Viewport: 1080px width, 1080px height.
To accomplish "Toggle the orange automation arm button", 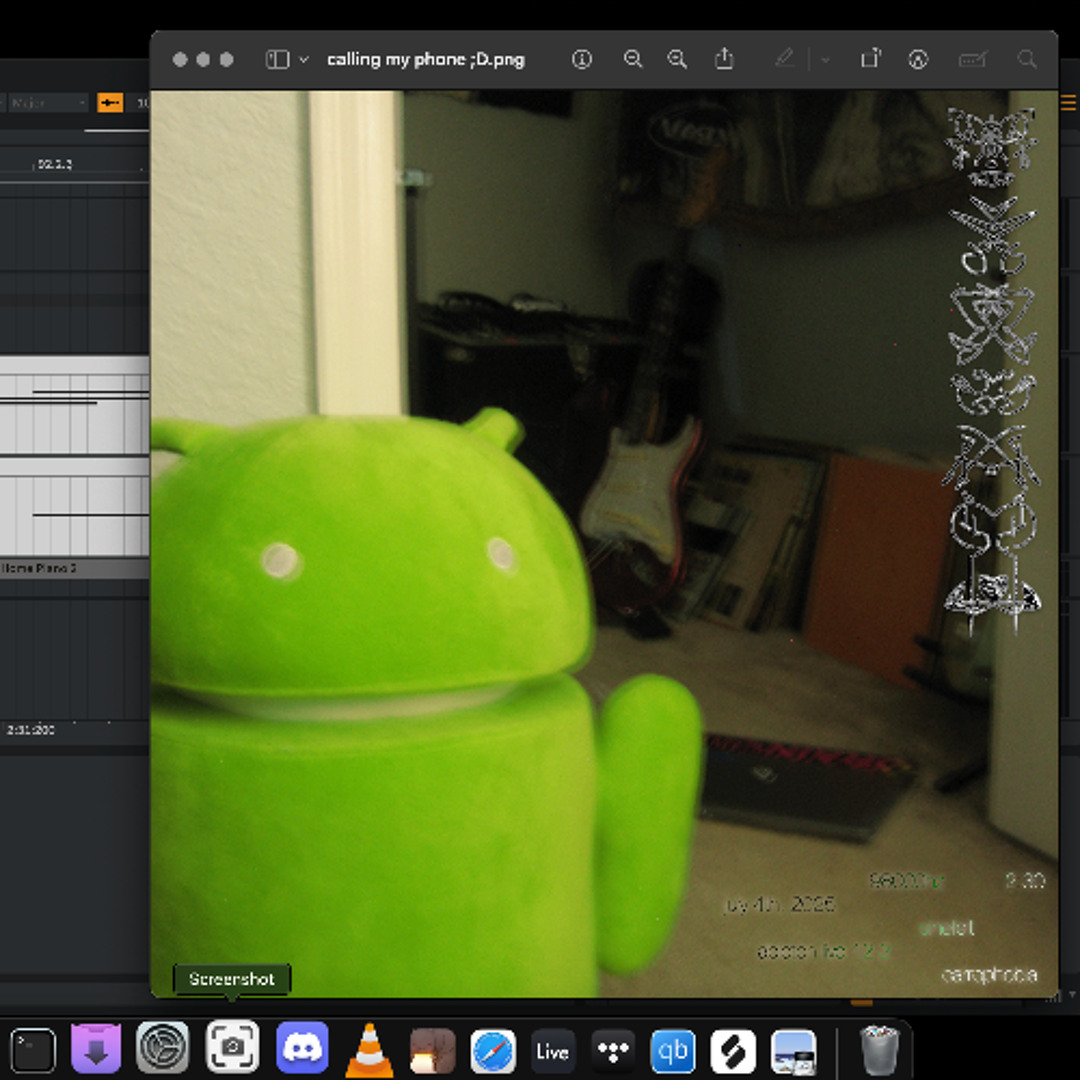I will point(110,103).
